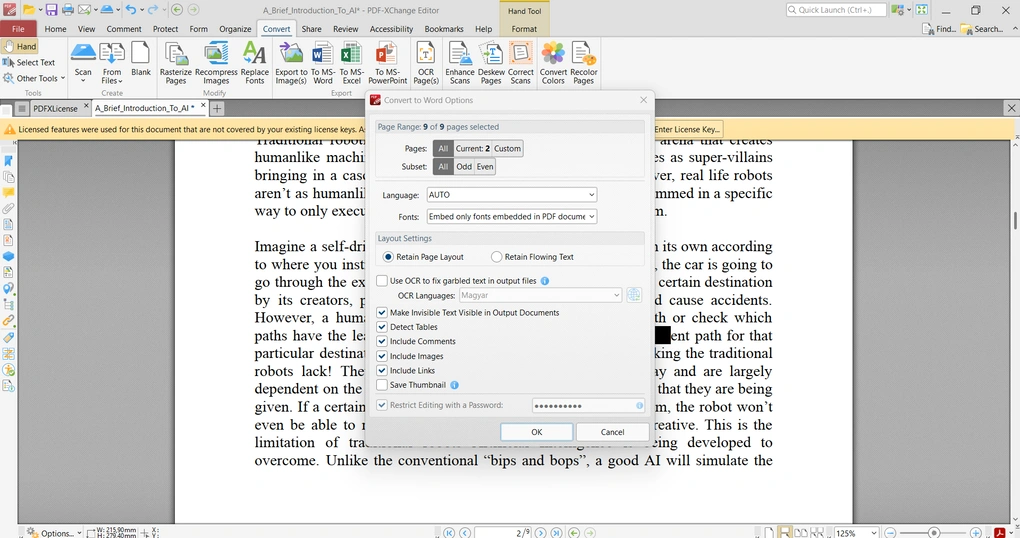Go to next page arrow
Viewport: 1020px width, 538px height.
540,533
